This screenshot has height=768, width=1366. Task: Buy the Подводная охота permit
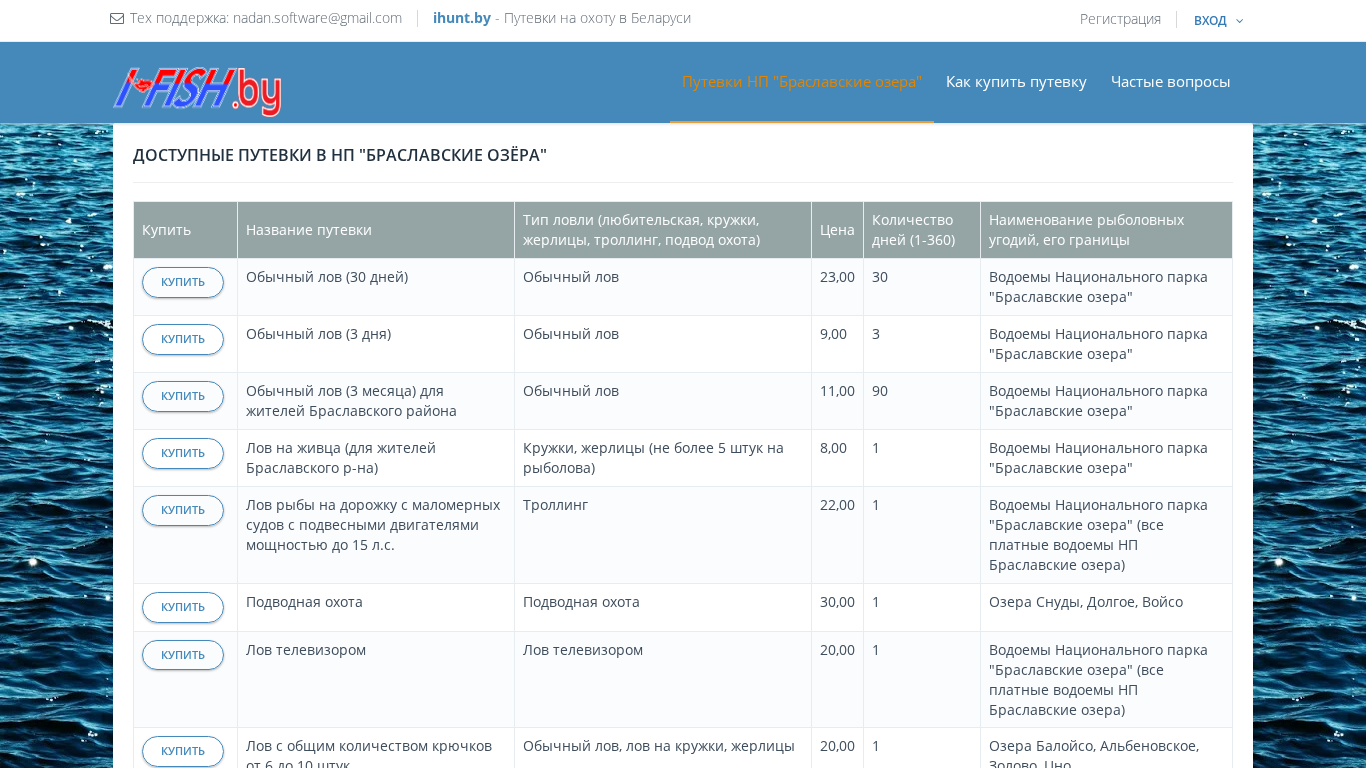point(183,607)
